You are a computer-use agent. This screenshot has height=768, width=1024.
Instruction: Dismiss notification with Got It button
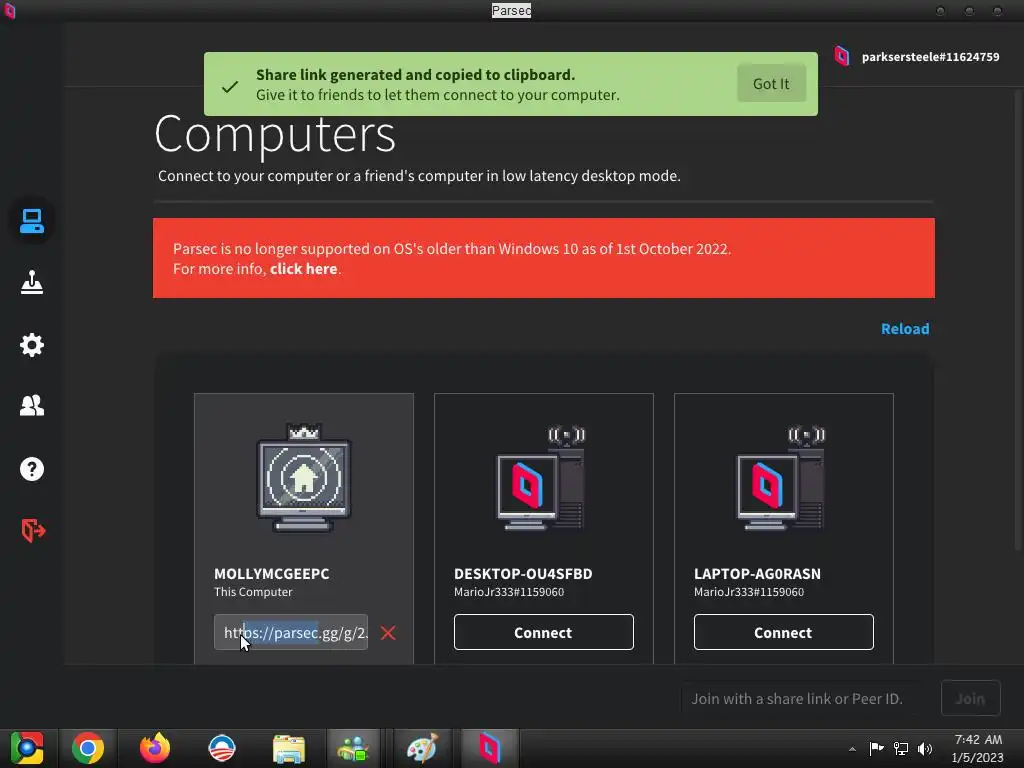pos(771,84)
